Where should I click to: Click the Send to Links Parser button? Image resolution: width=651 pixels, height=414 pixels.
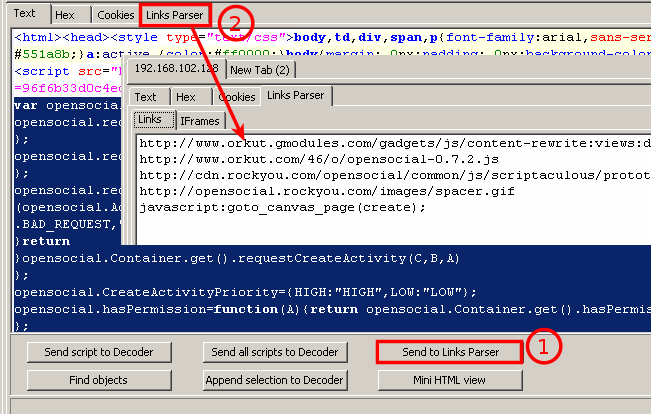[449, 352]
